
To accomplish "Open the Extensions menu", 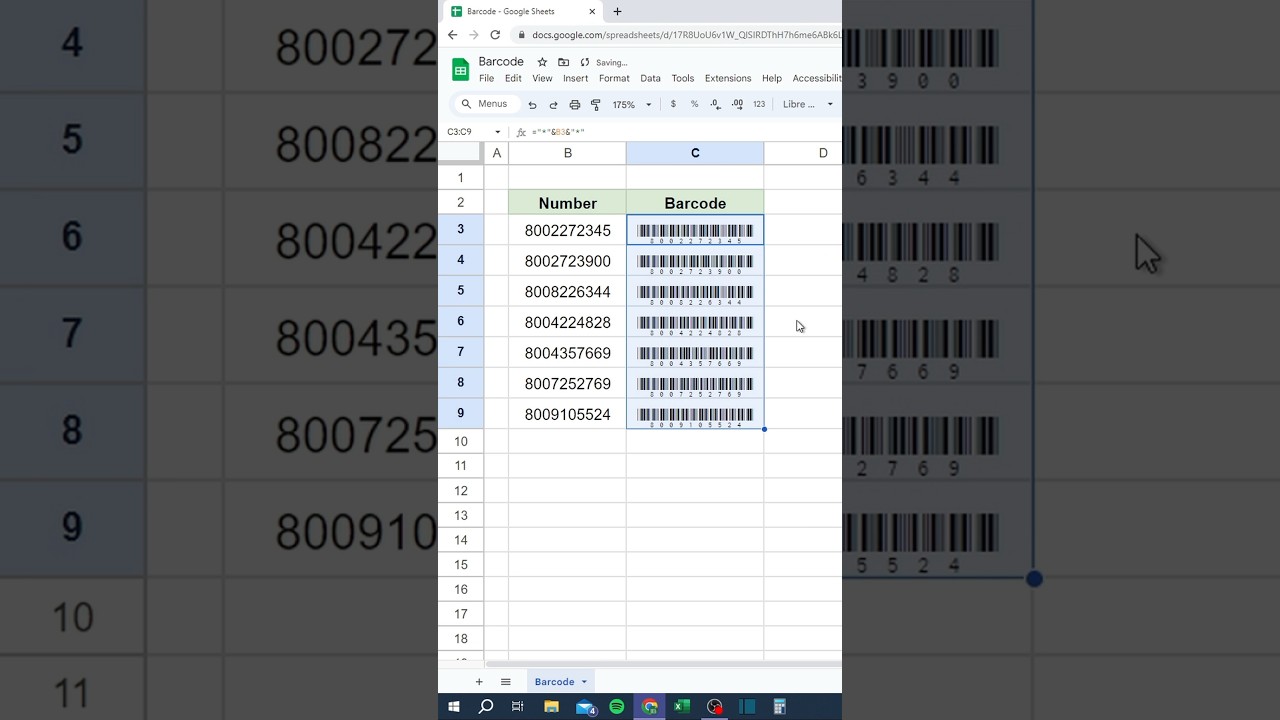I will pyautogui.click(x=728, y=78).
